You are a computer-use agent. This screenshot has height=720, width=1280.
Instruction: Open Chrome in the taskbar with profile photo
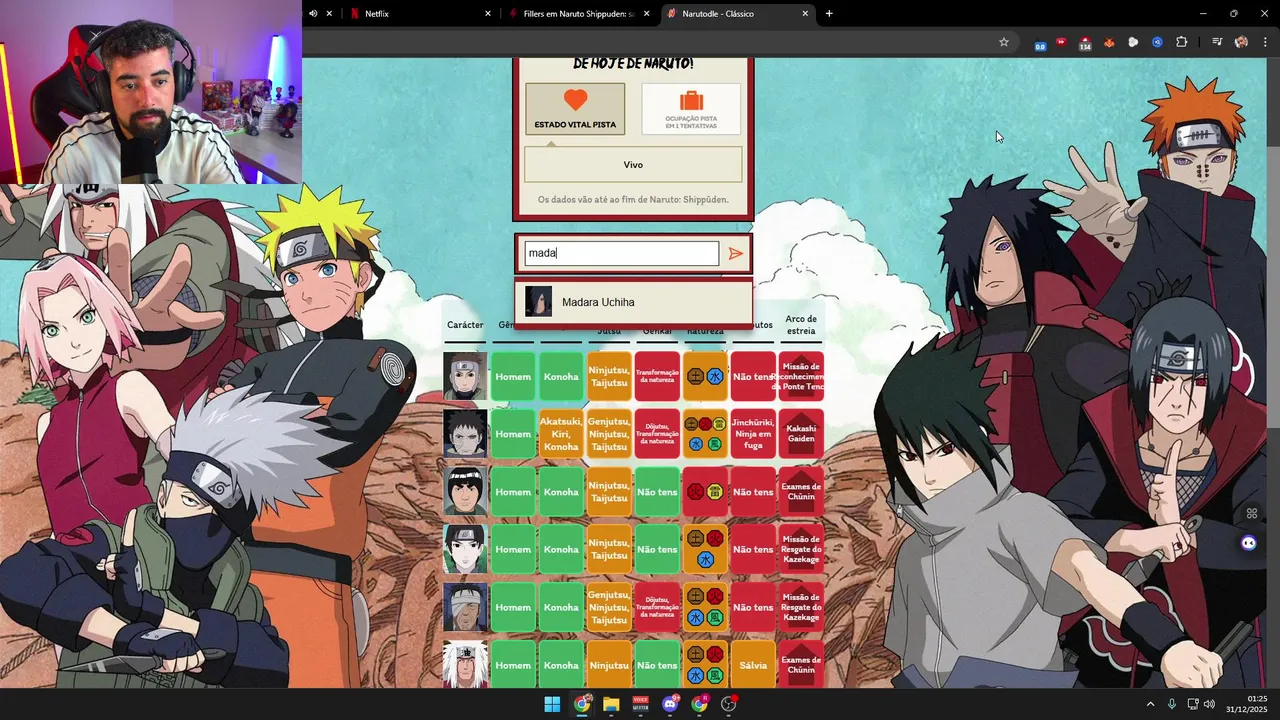[582, 704]
